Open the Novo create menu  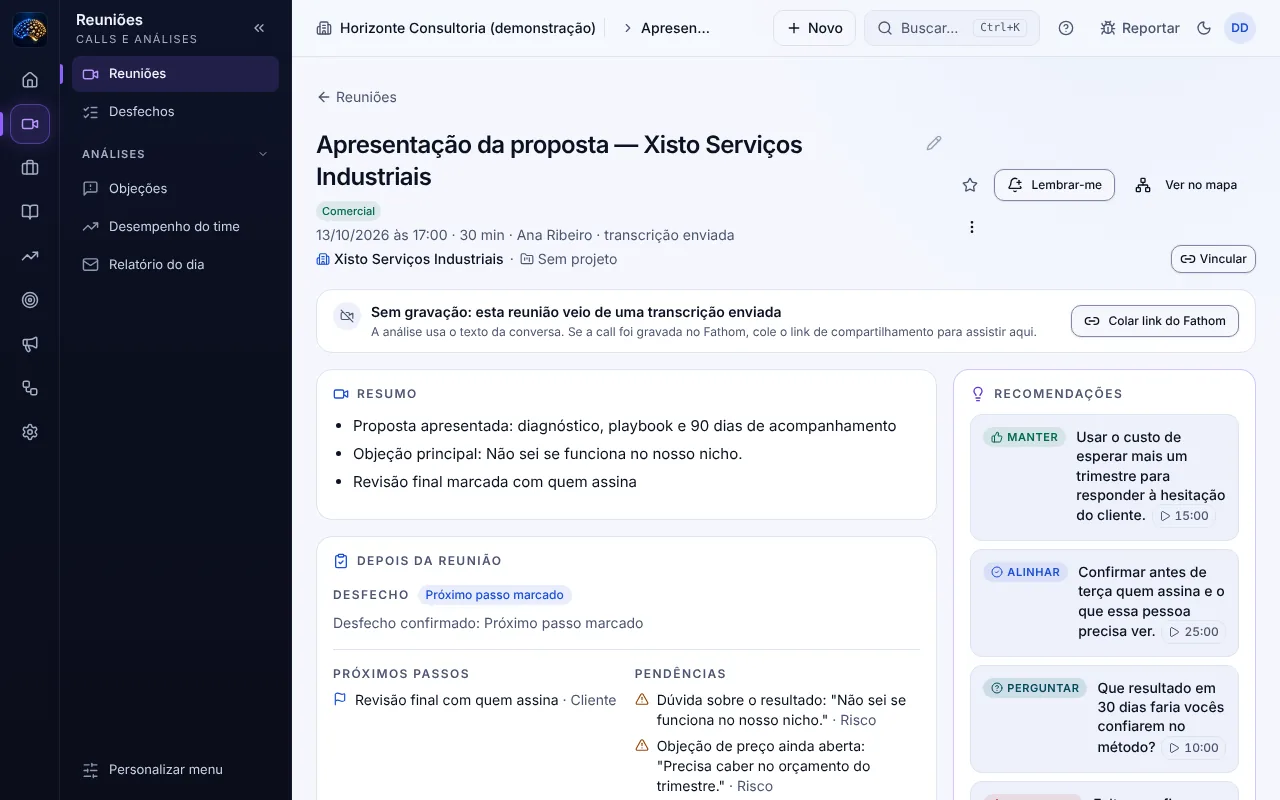coord(814,28)
